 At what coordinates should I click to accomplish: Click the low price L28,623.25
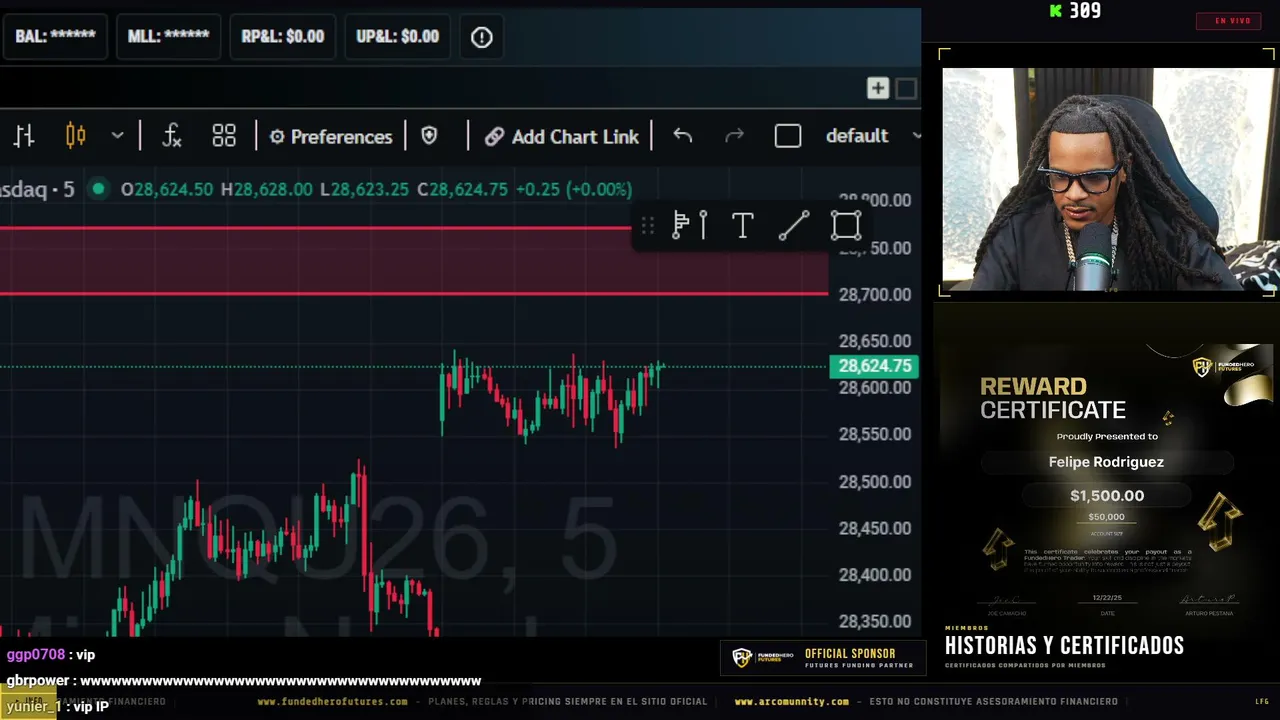(x=364, y=189)
